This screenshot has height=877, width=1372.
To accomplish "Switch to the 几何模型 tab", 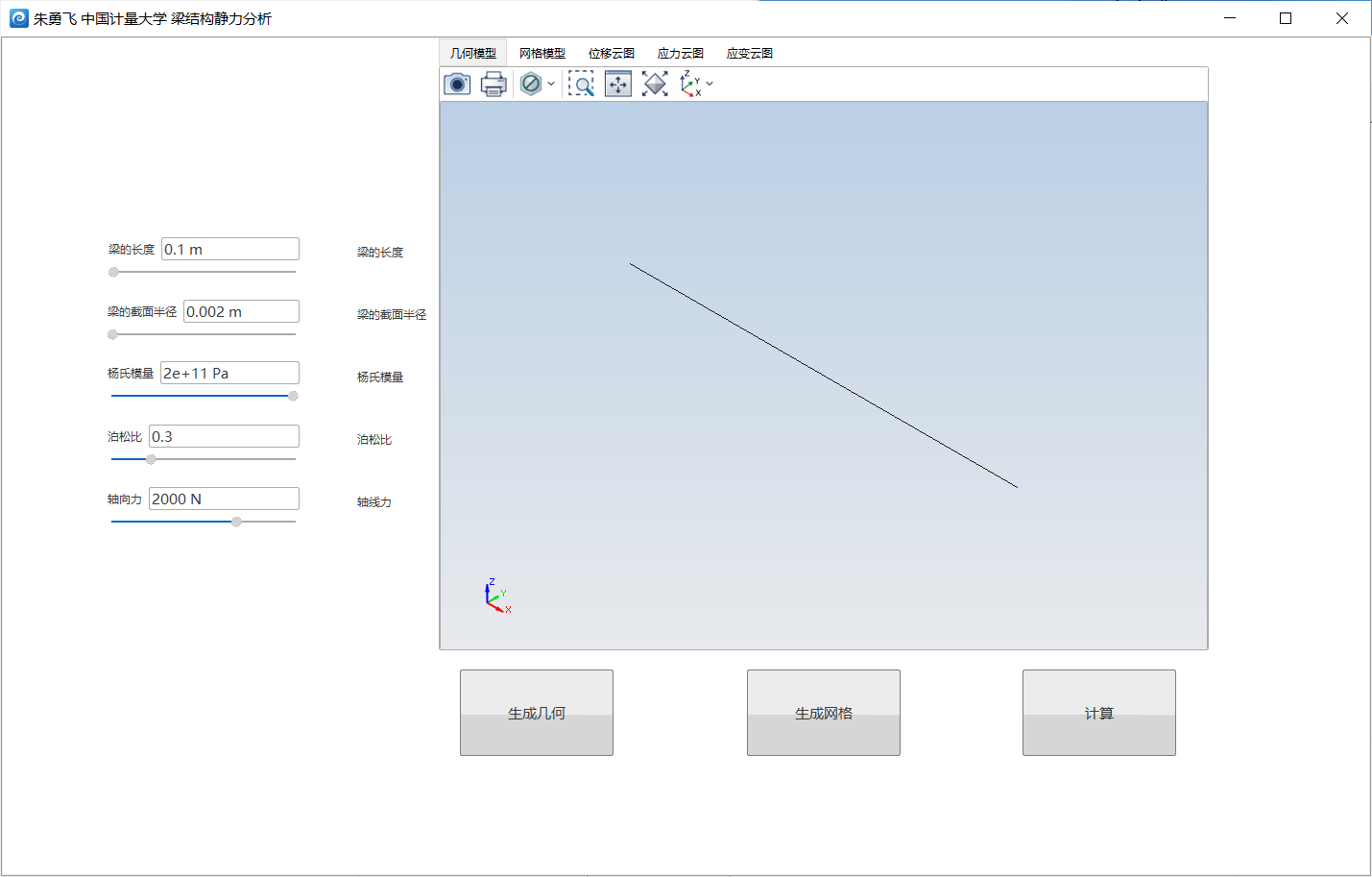I will point(473,53).
